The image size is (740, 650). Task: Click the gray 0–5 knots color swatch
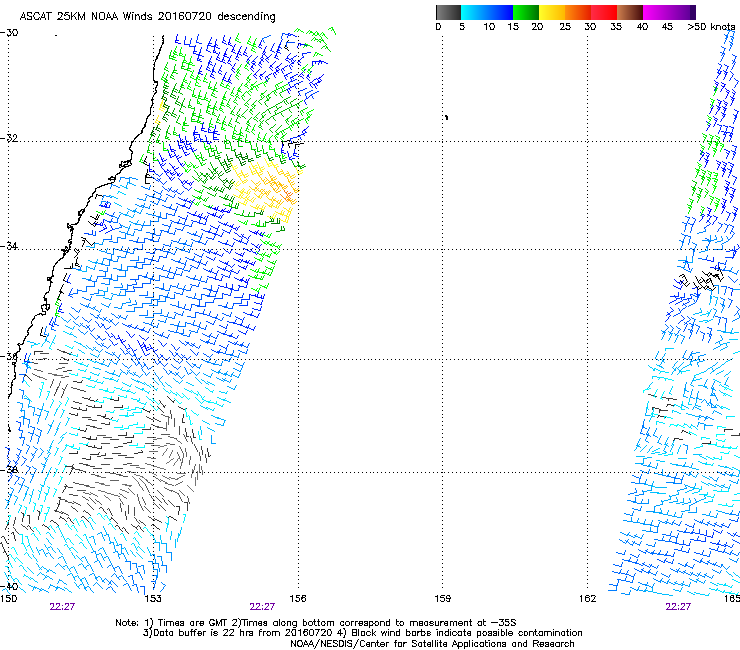click(x=448, y=12)
